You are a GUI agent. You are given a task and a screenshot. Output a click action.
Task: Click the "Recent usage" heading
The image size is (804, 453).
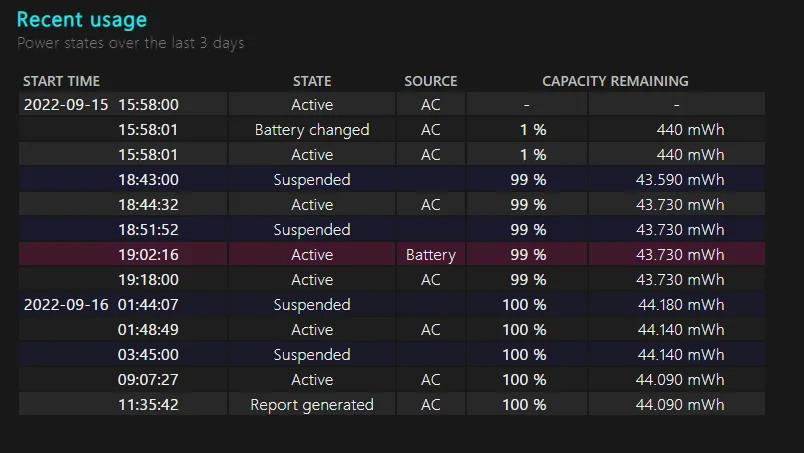(x=82, y=19)
